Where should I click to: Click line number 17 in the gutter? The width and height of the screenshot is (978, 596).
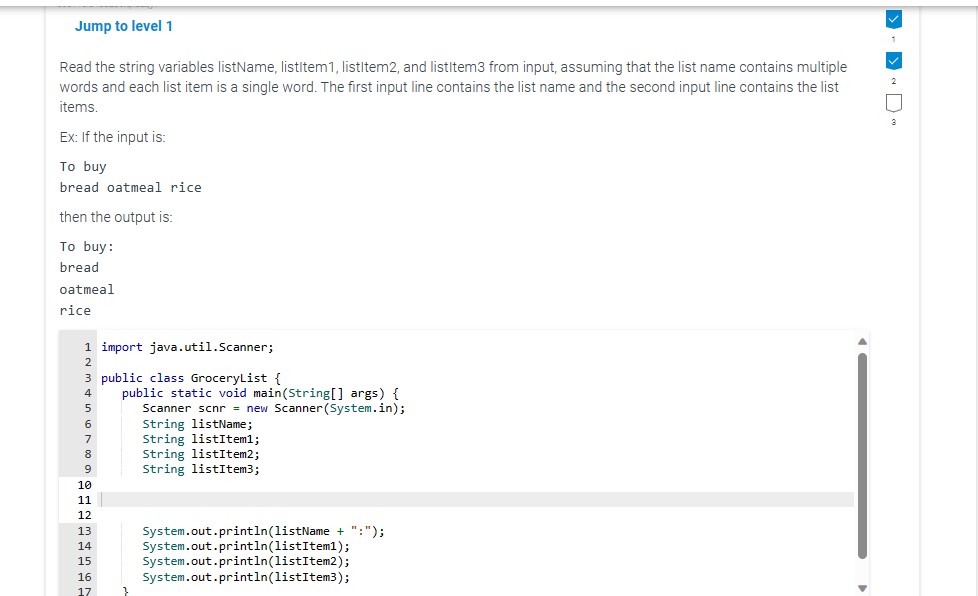[x=86, y=591]
